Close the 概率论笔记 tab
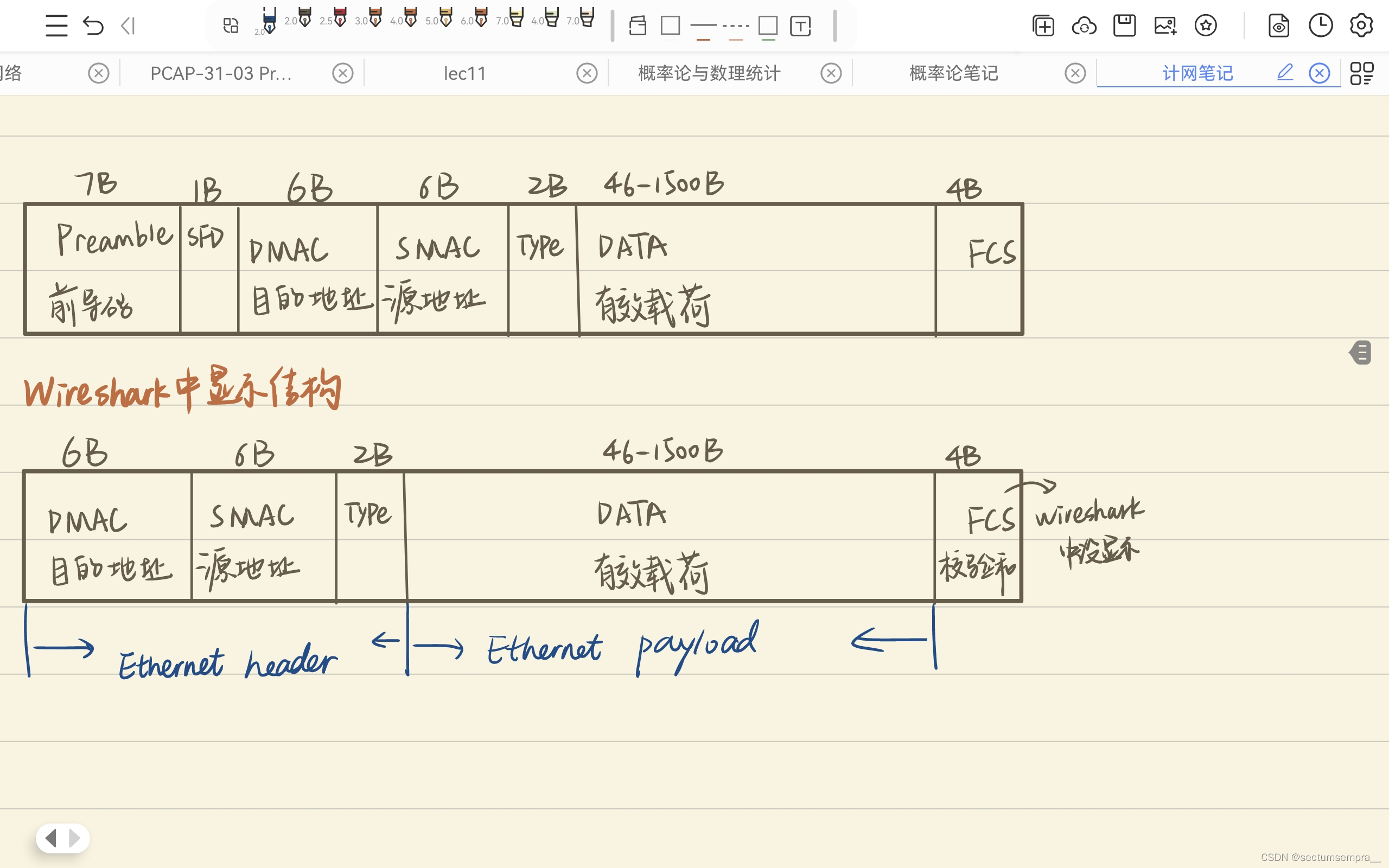 tap(1075, 73)
